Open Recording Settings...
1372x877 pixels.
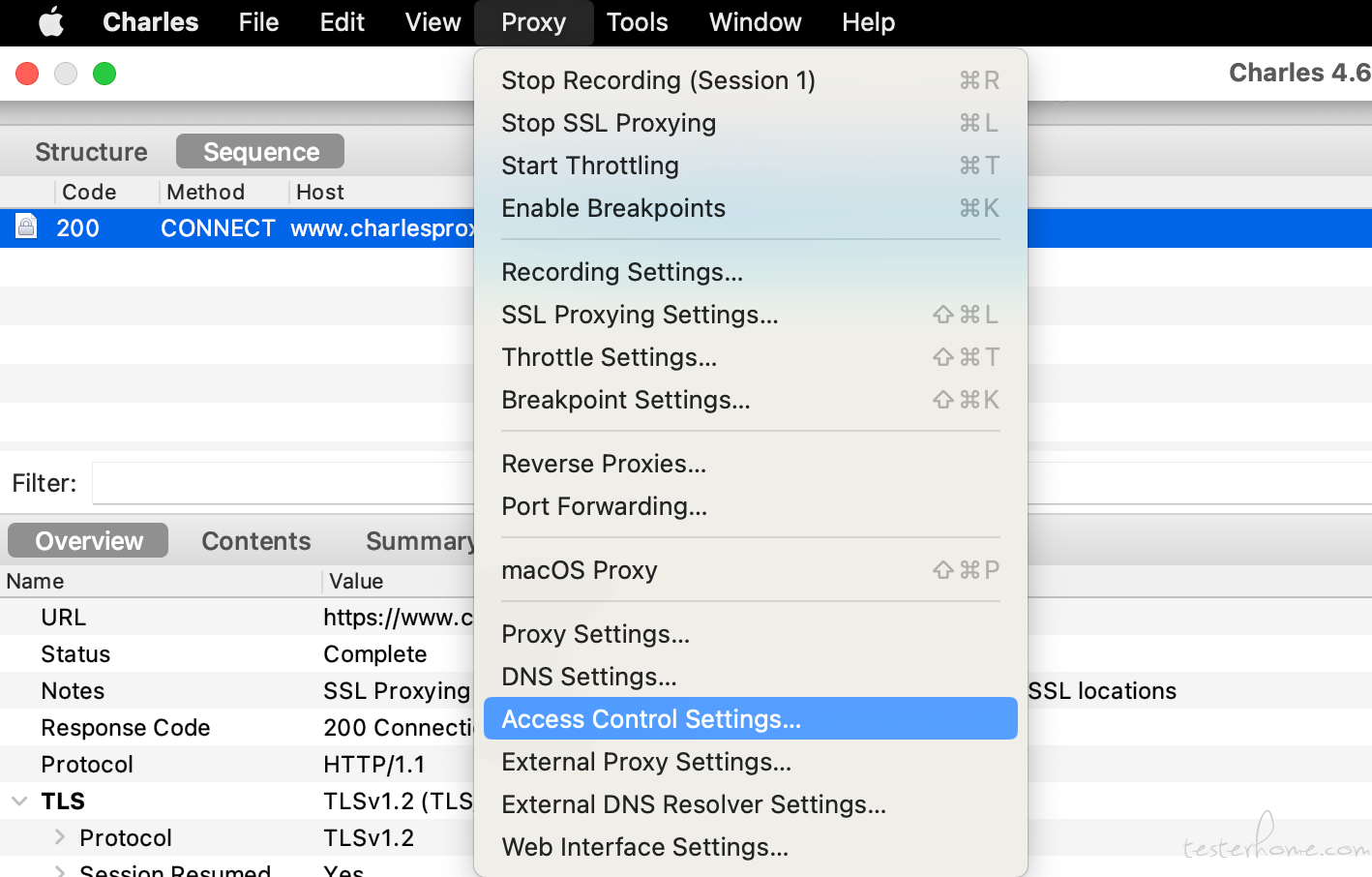tap(750, 272)
